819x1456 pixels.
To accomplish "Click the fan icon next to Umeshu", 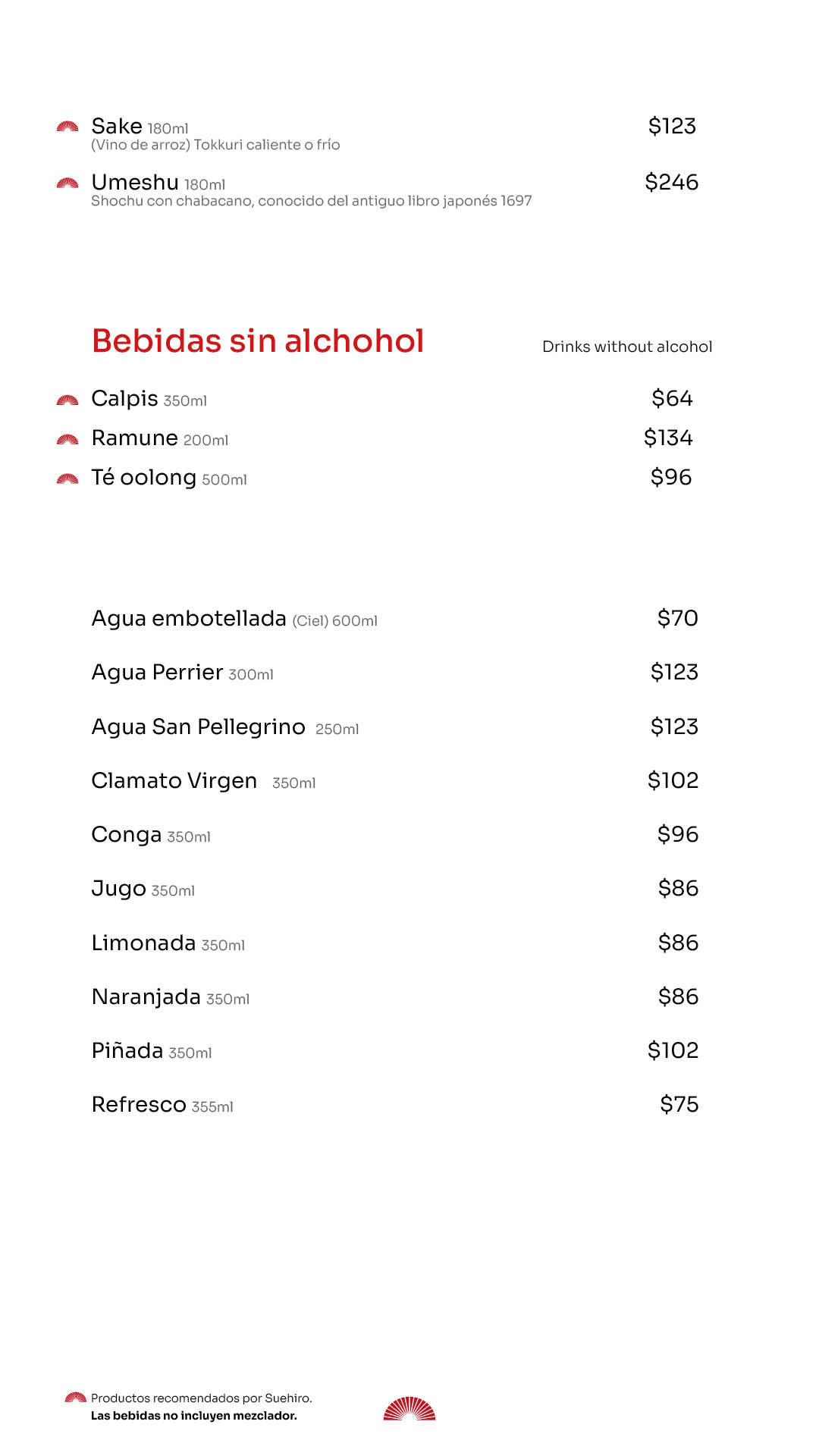I will coord(67,183).
